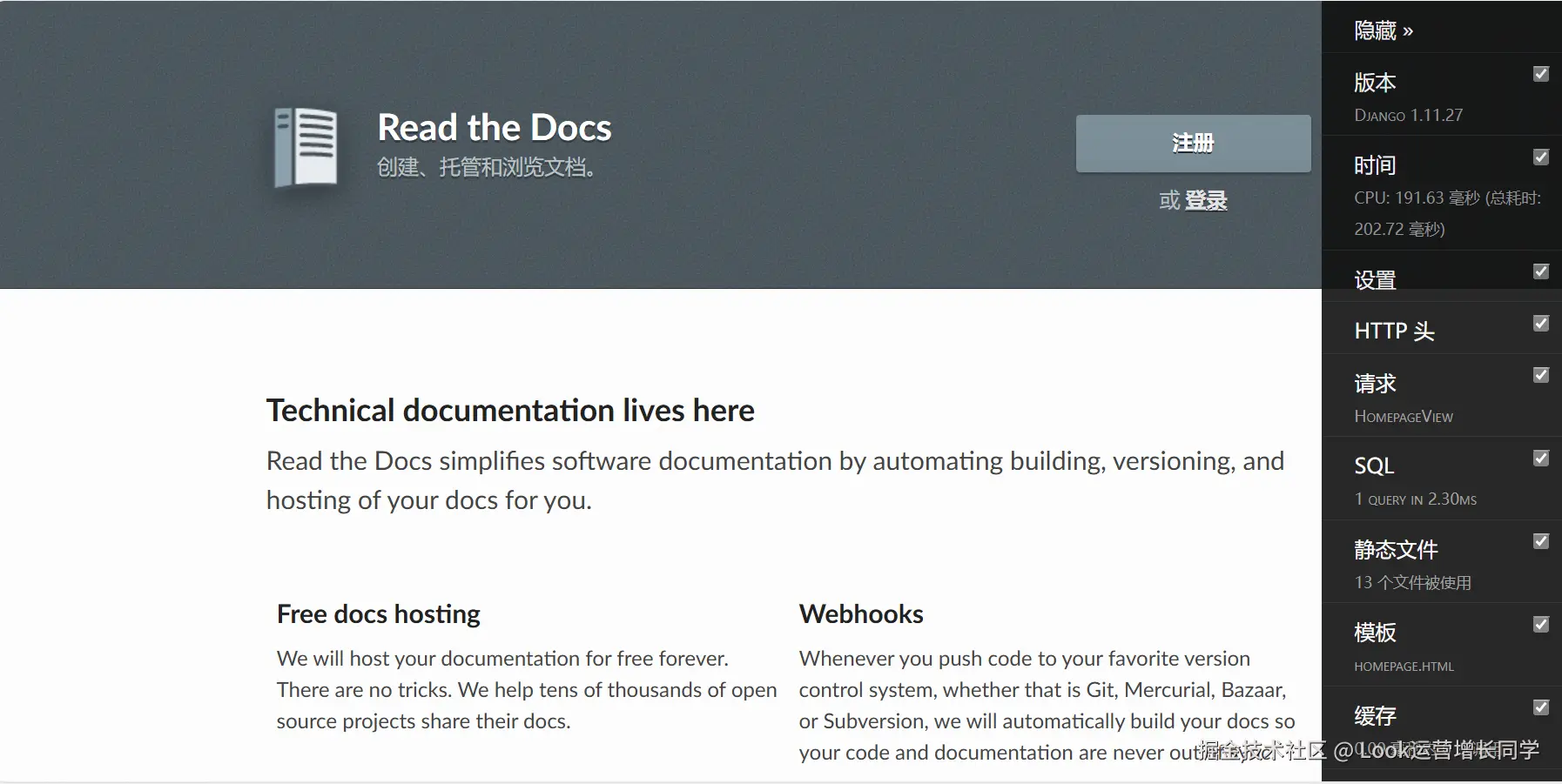
Task: Open the 缓存 cache panel
Action: (1375, 716)
